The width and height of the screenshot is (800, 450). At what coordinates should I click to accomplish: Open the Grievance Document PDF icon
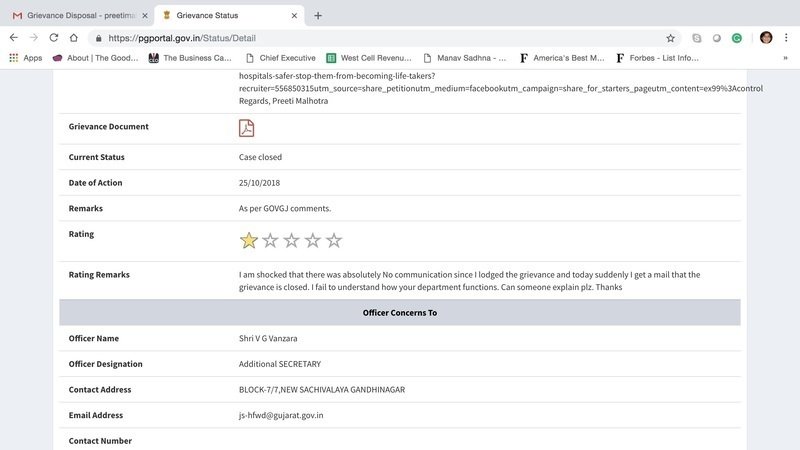246,127
